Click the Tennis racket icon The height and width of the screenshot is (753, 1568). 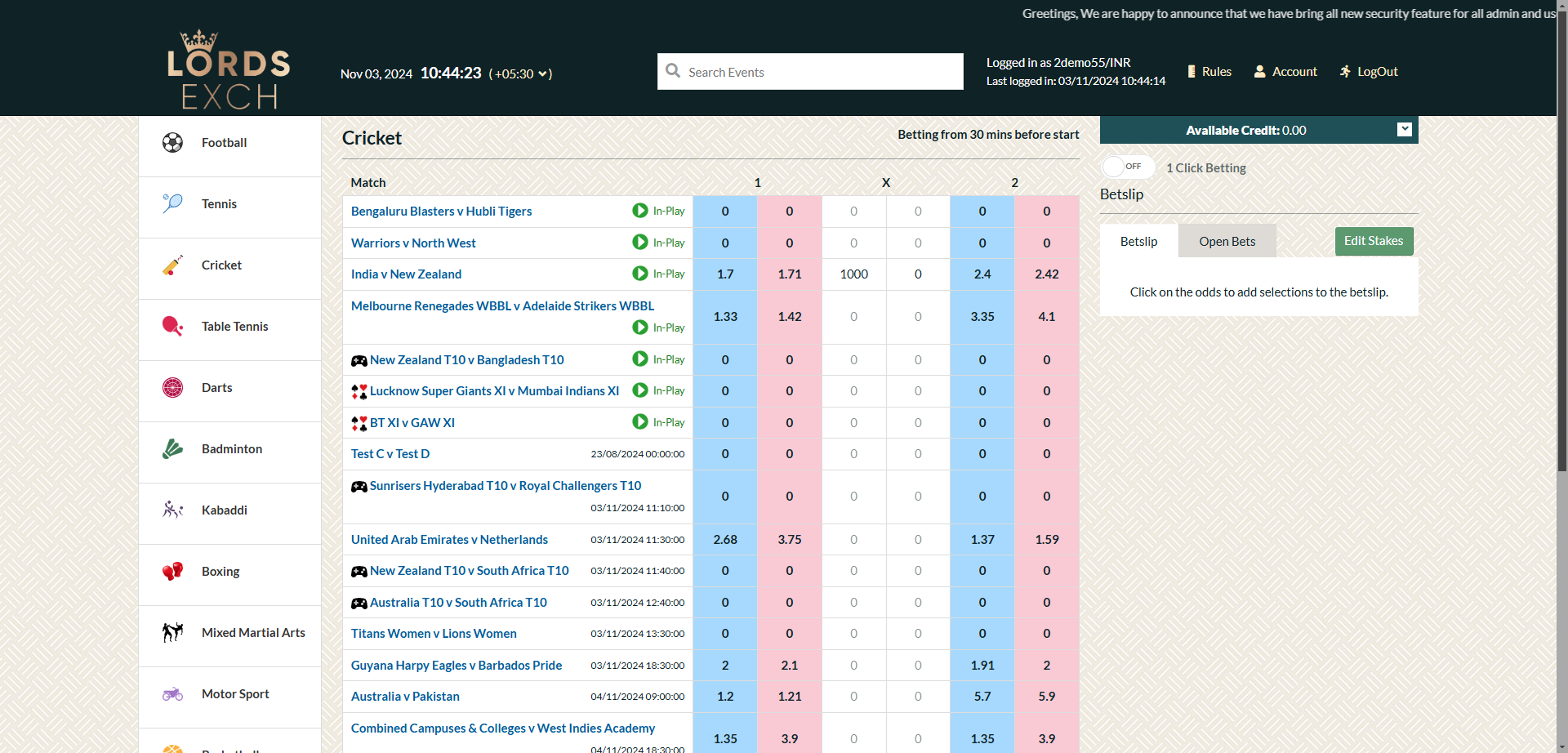[x=172, y=203]
